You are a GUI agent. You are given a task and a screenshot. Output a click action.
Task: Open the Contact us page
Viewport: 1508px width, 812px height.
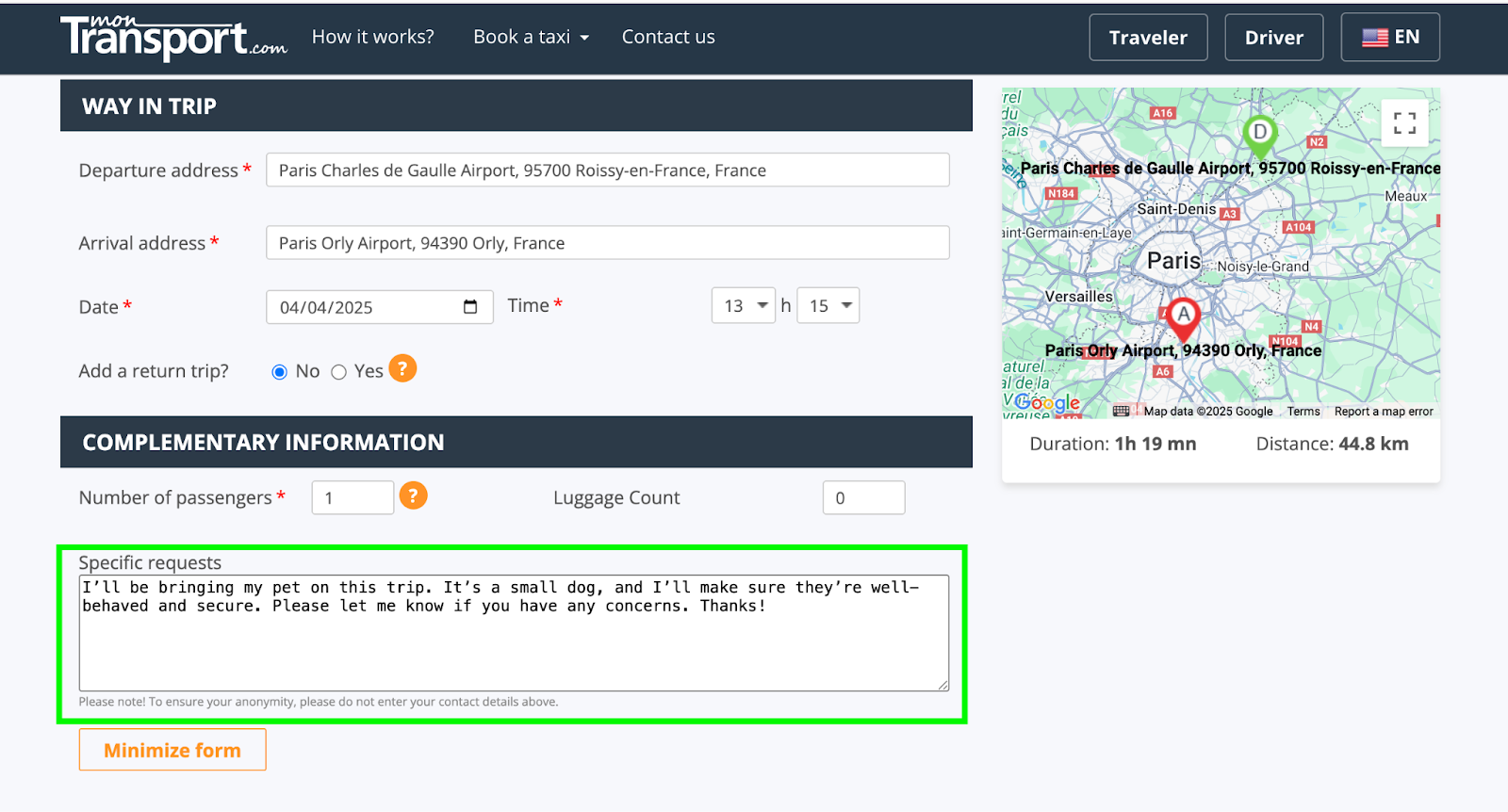coord(668,37)
